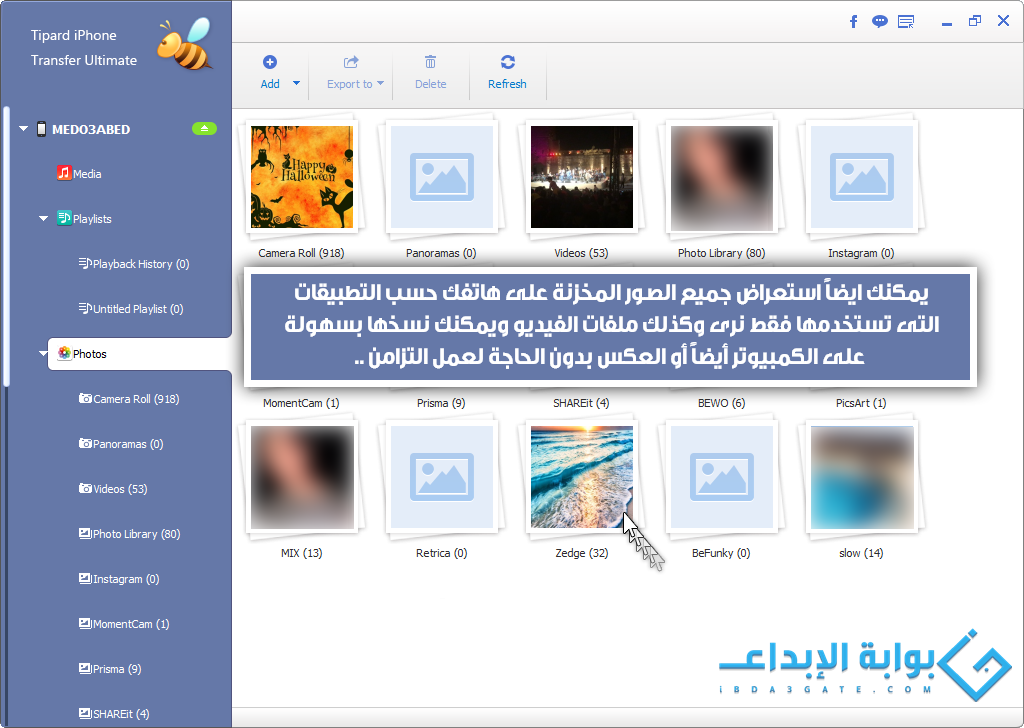Open the Facebook page icon

(854, 22)
